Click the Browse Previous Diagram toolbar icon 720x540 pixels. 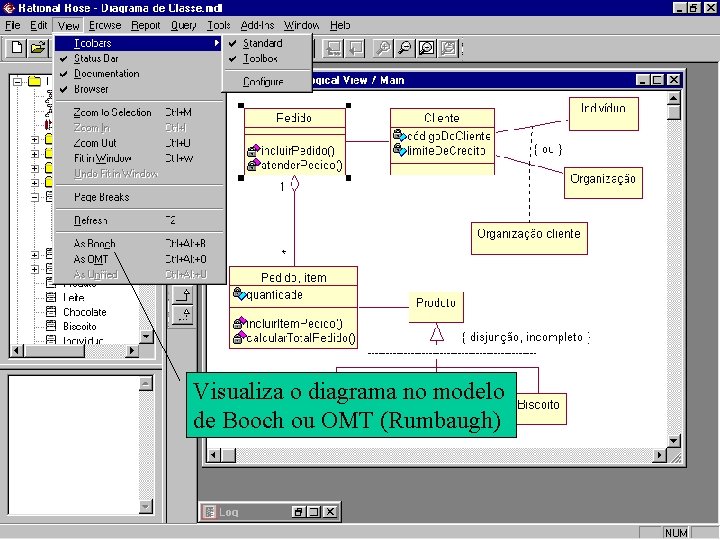coord(356,48)
